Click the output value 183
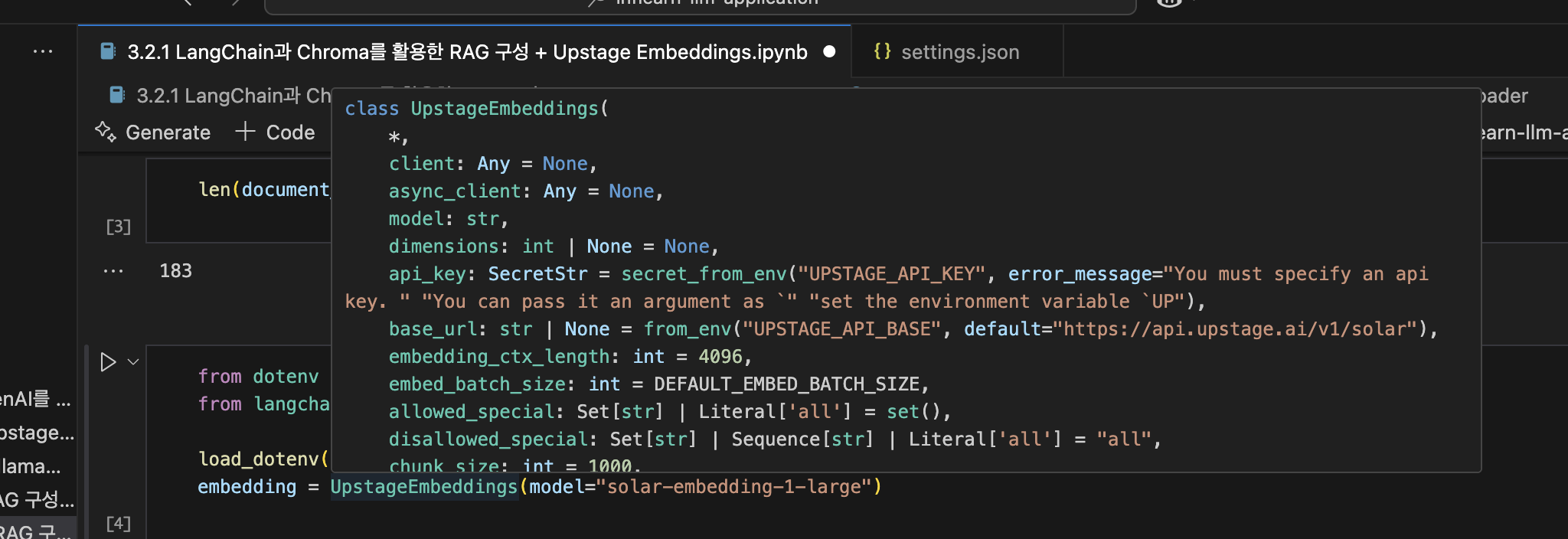Viewport: 1568px width, 539px height. pos(175,271)
